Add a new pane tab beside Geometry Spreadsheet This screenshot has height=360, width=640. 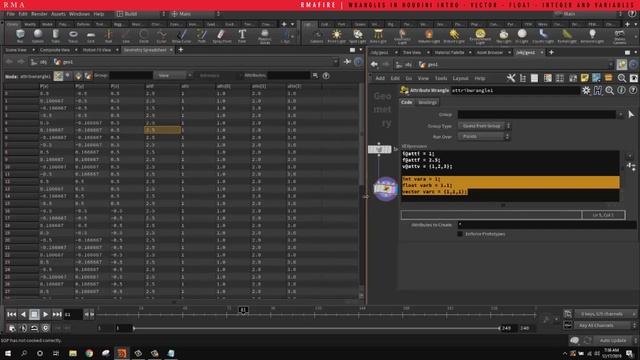click(180, 50)
